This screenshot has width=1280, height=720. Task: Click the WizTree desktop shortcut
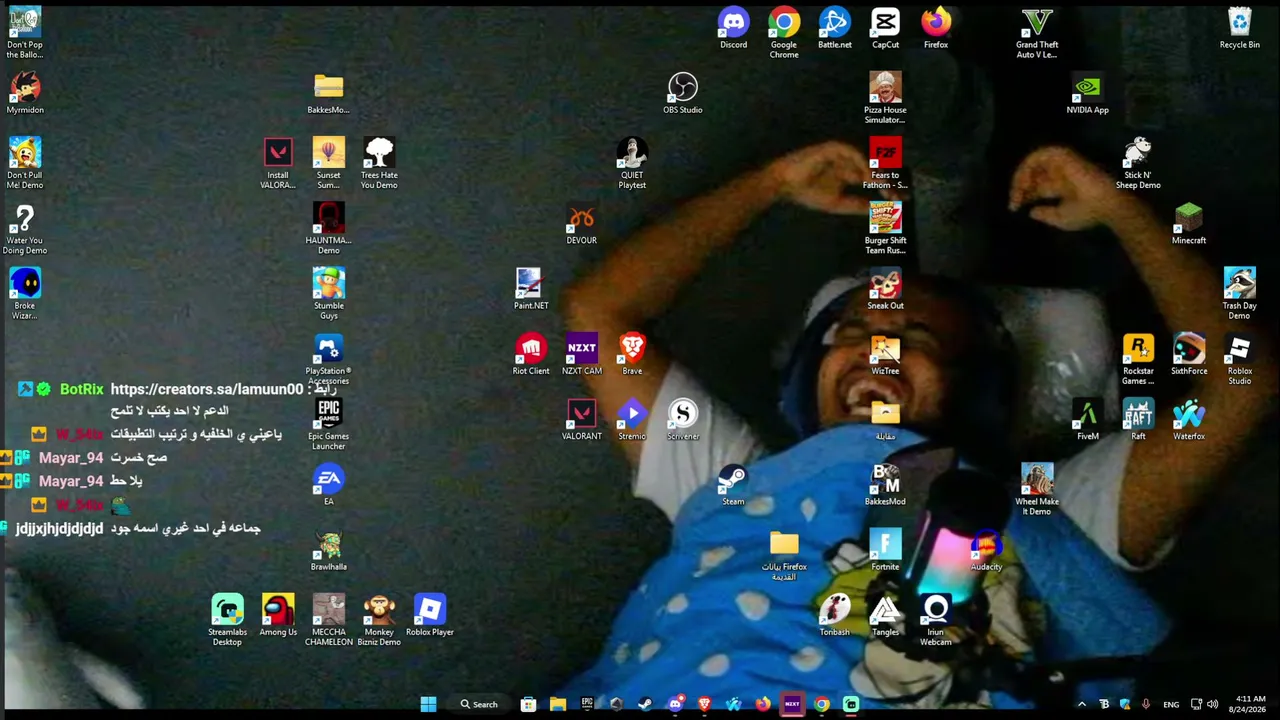[x=885, y=354]
